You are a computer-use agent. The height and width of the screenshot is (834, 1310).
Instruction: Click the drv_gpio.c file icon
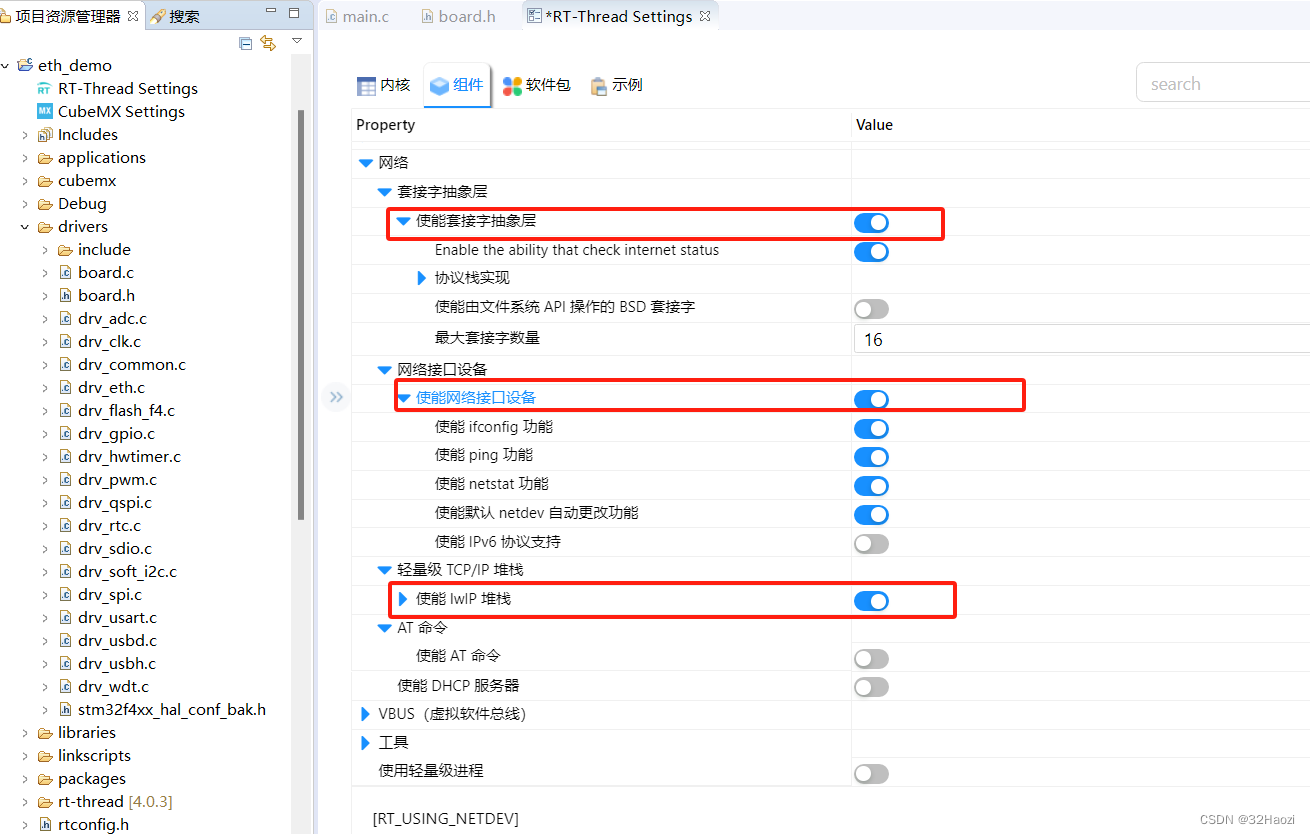[65, 434]
